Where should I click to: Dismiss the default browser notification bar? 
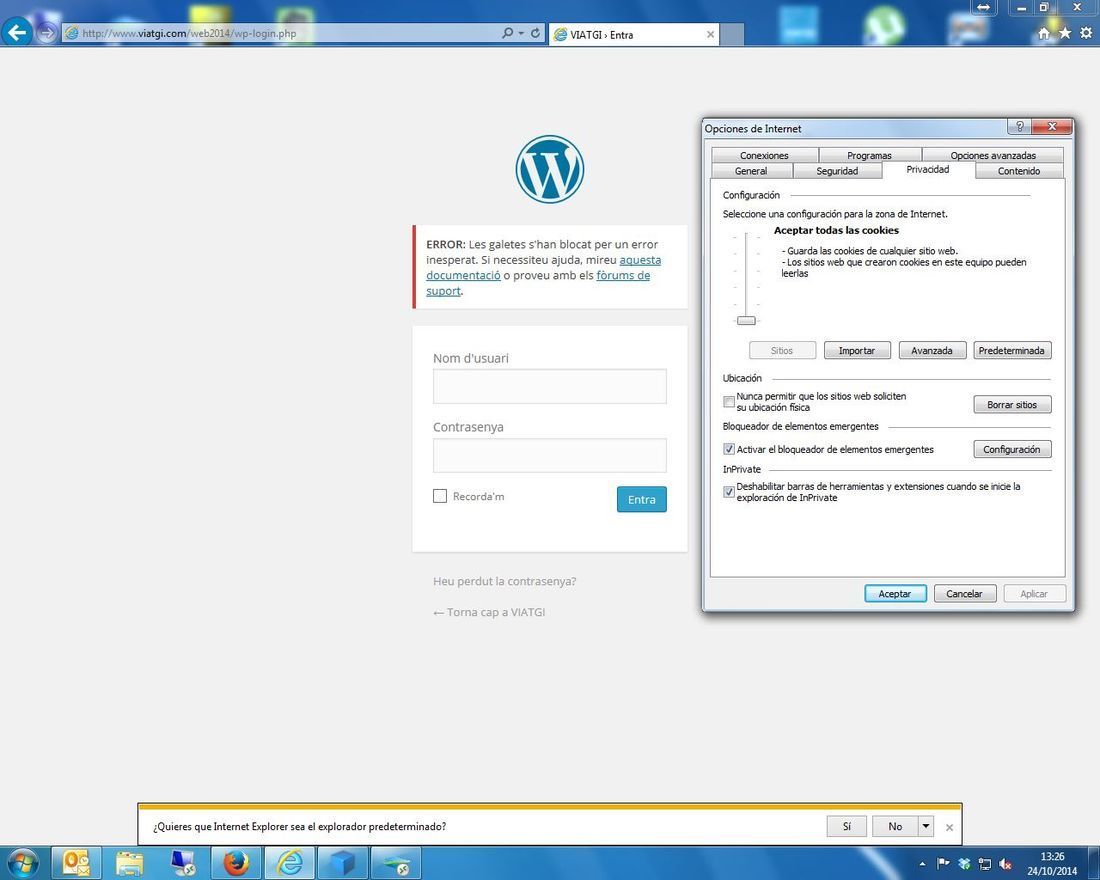(949, 827)
